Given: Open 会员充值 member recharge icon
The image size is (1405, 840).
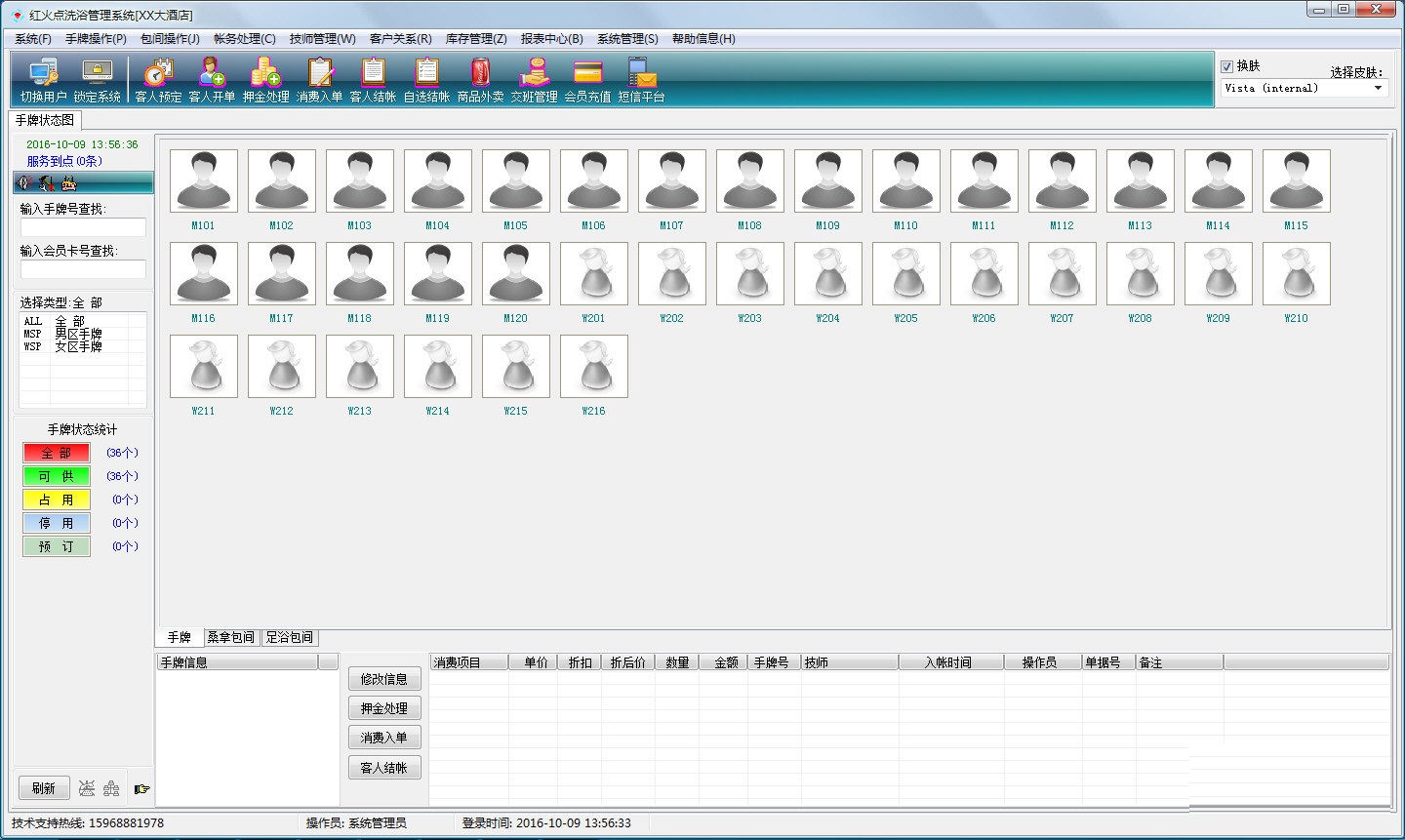Looking at the screenshot, I should tap(587, 79).
